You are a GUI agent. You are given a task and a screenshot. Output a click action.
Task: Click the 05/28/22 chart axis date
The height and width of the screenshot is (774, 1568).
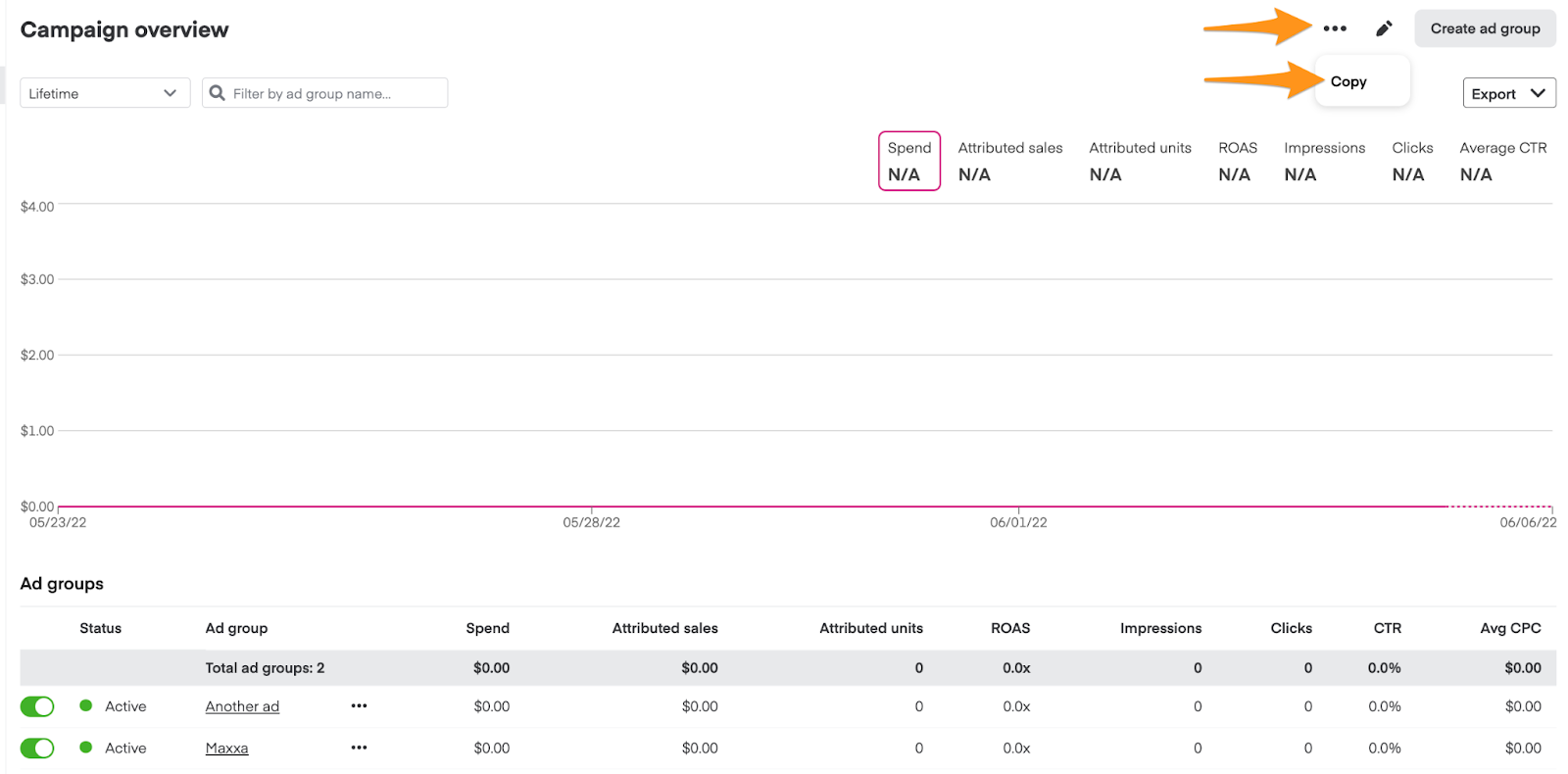[x=591, y=522]
